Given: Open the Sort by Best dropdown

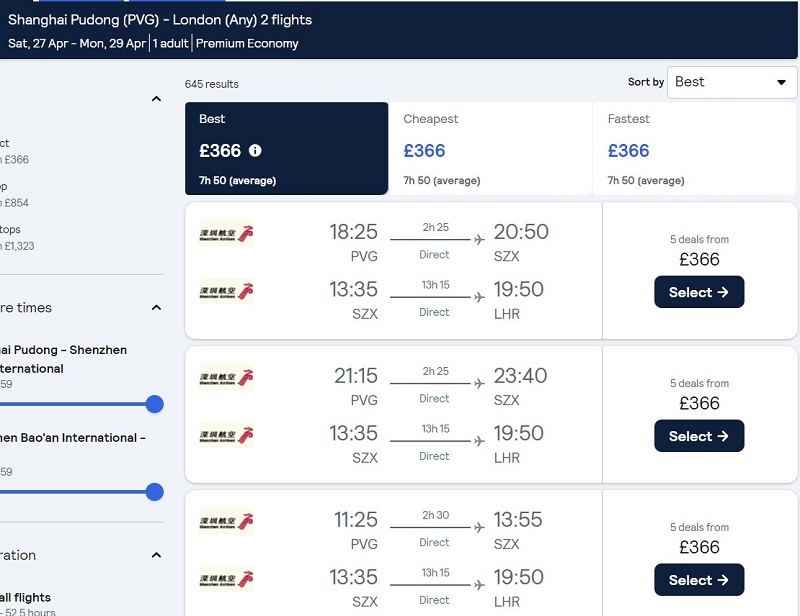Looking at the screenshot, I should tap(732, 82).
